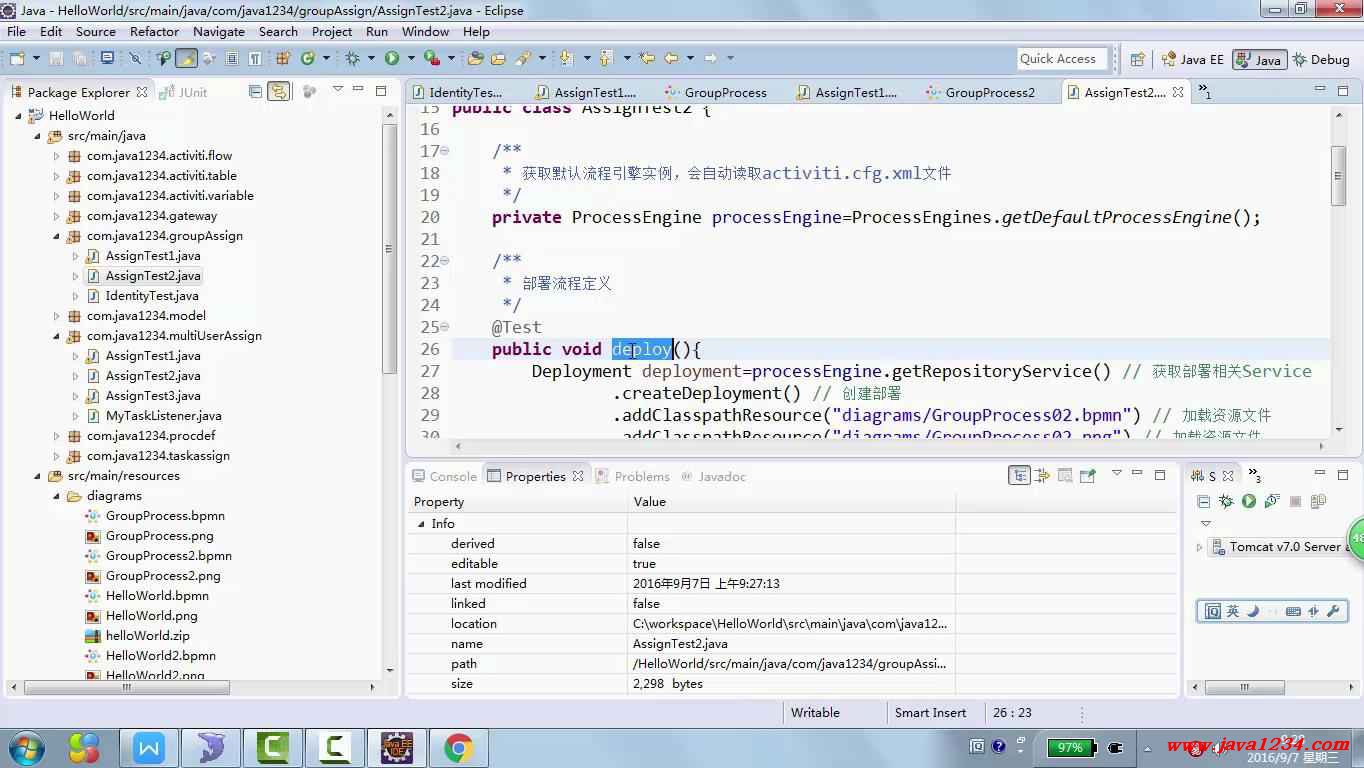Click the Show Whitespace Characters pilcrow icon
The height and width of the screenshot is (768, 1364).
pos(255,59)
